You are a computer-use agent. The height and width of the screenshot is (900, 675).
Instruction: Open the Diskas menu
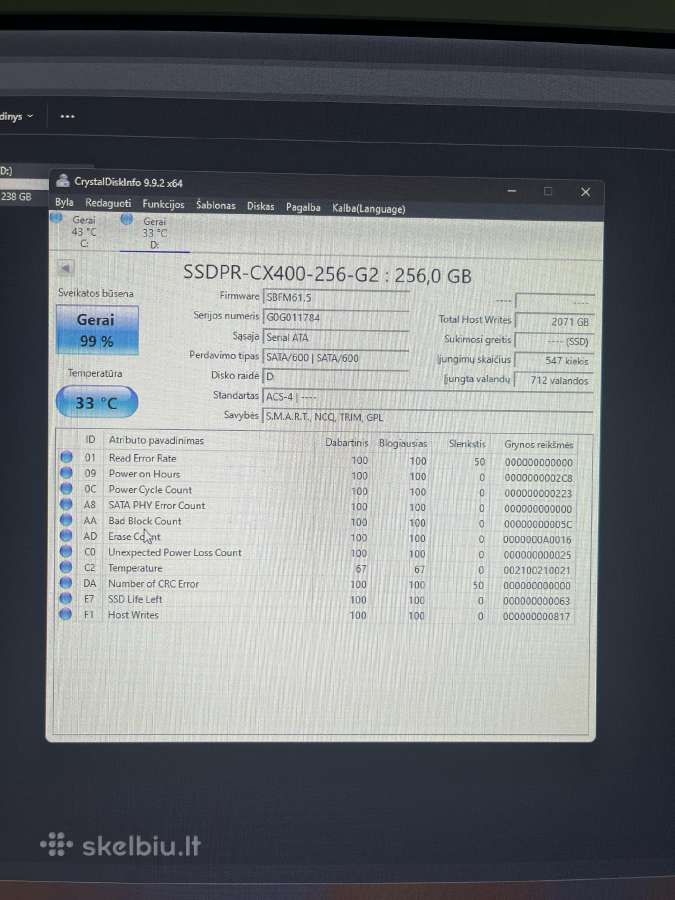pyautogui.click(x=261, y=206)
